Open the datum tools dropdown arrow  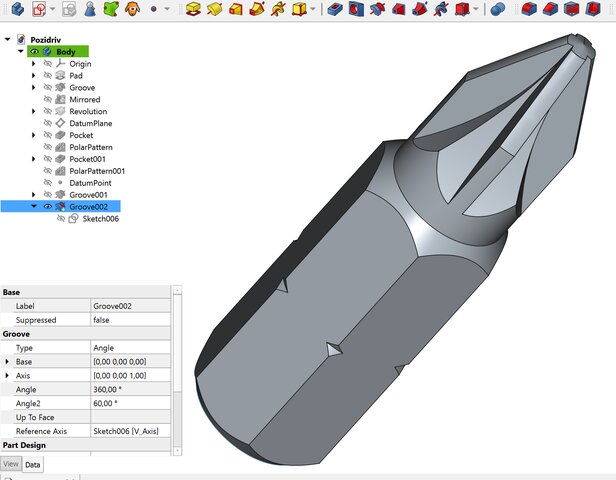[x=167, y=9]
